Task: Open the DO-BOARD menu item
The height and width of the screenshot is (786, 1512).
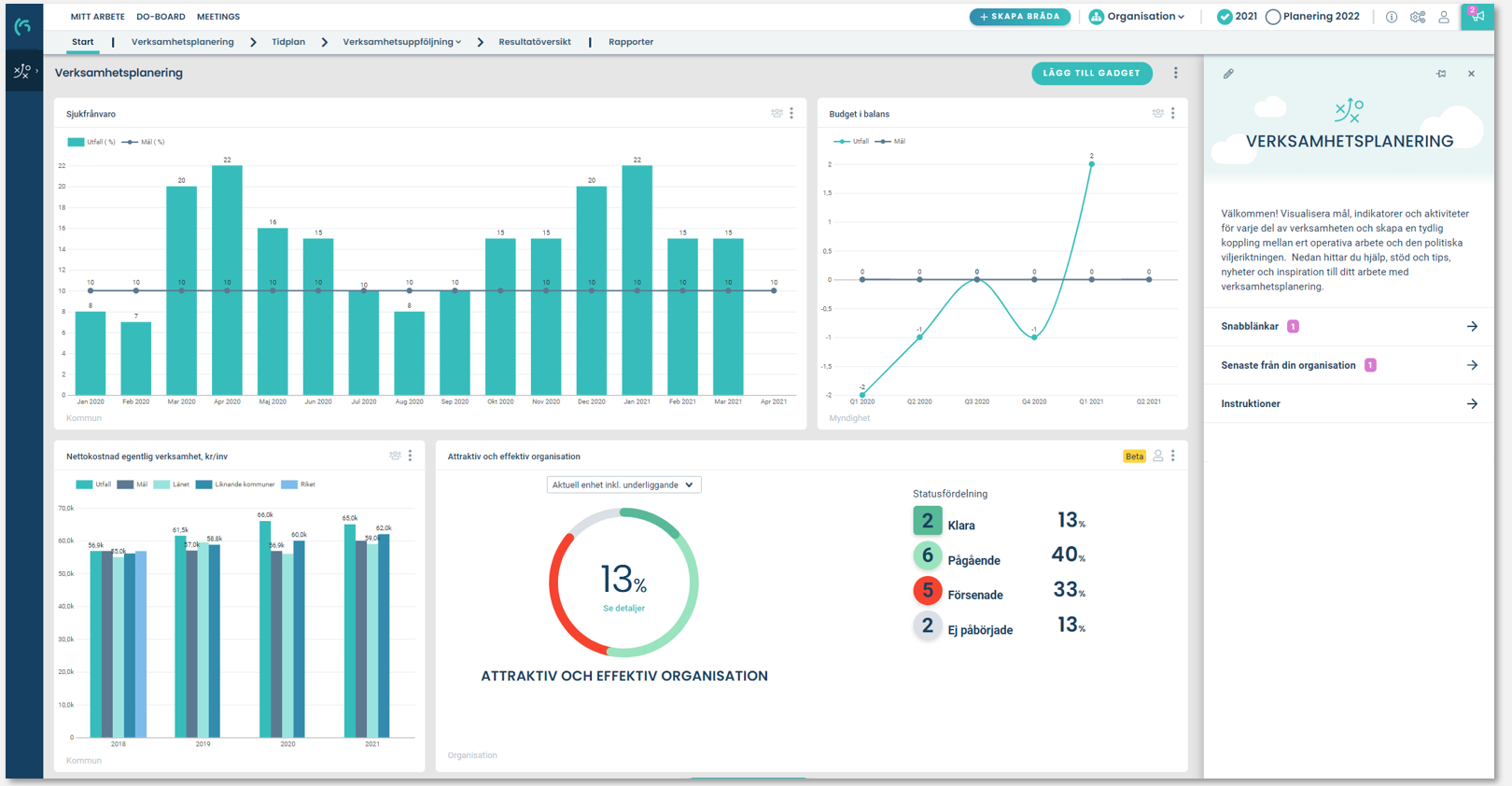Action: pyautogui.click(x=161, y=17)
